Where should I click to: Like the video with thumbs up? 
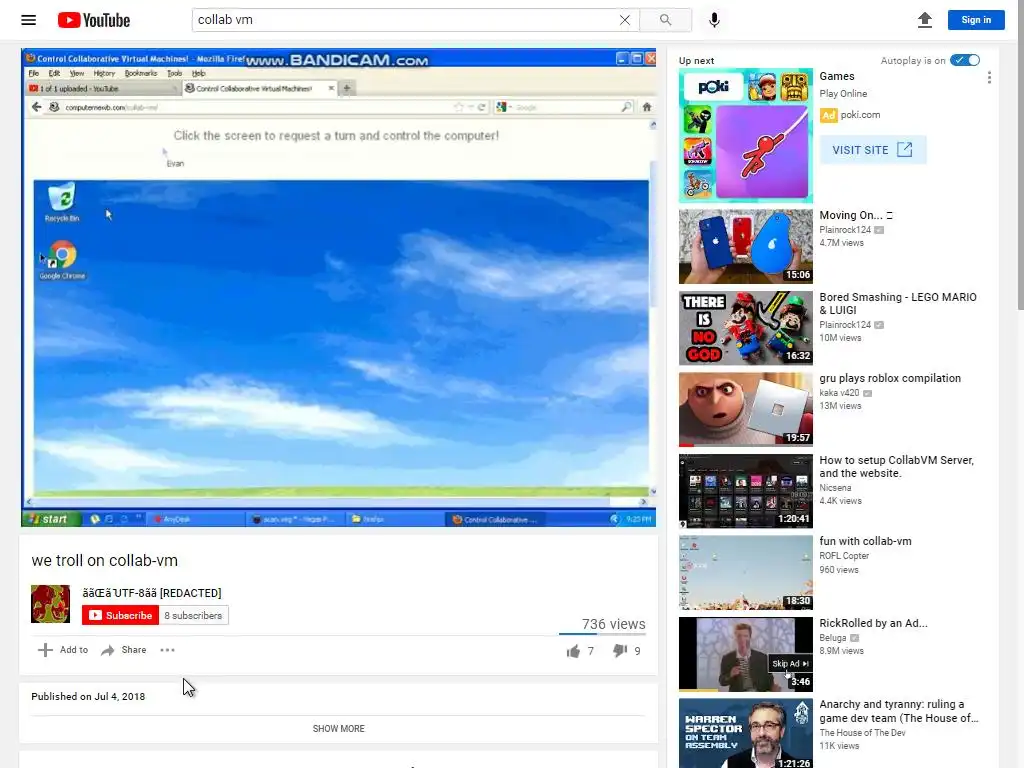point(573,651)
